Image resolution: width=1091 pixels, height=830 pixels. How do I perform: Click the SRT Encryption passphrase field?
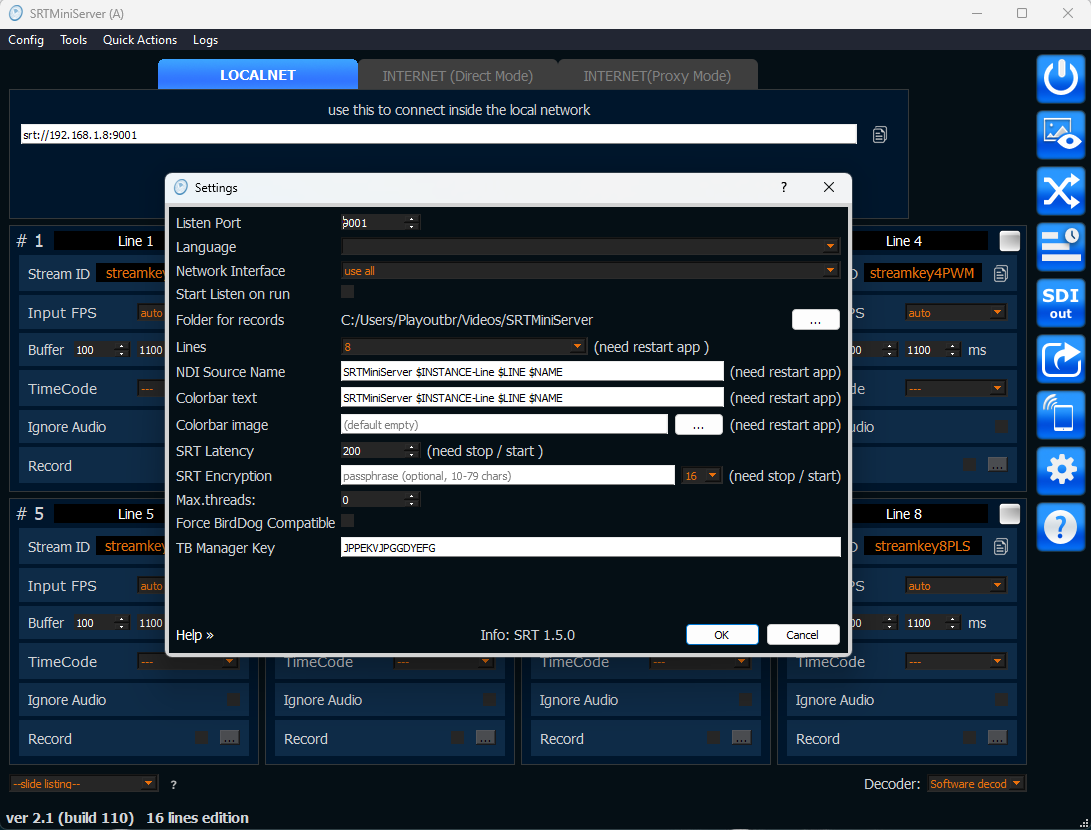point(507,476)
